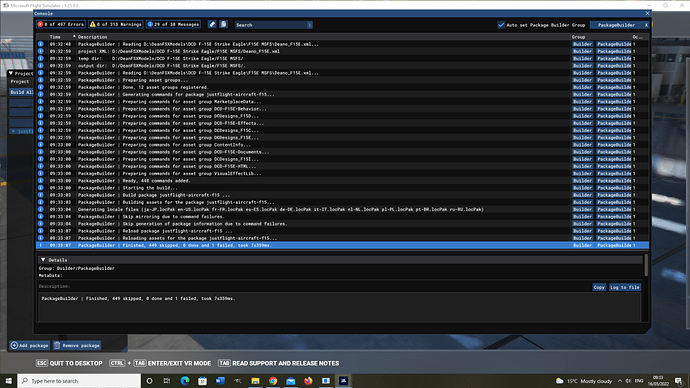Collapse the Project panel triangle
This screenshot has width=690, height=388.
pyautogui.click(x=11, y=73)
